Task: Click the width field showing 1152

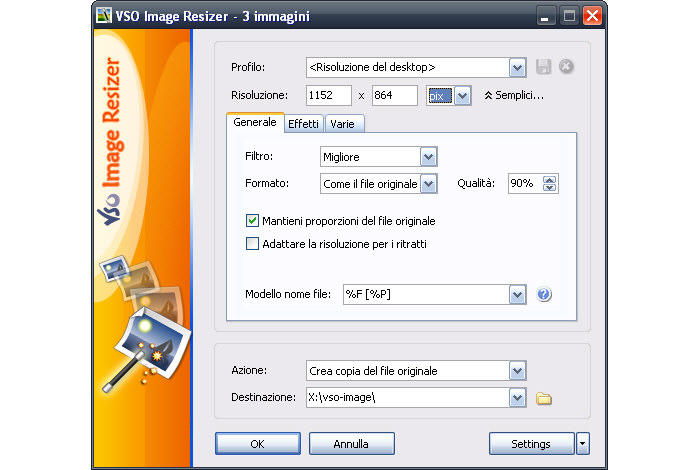Action: [x=329, y=96]
